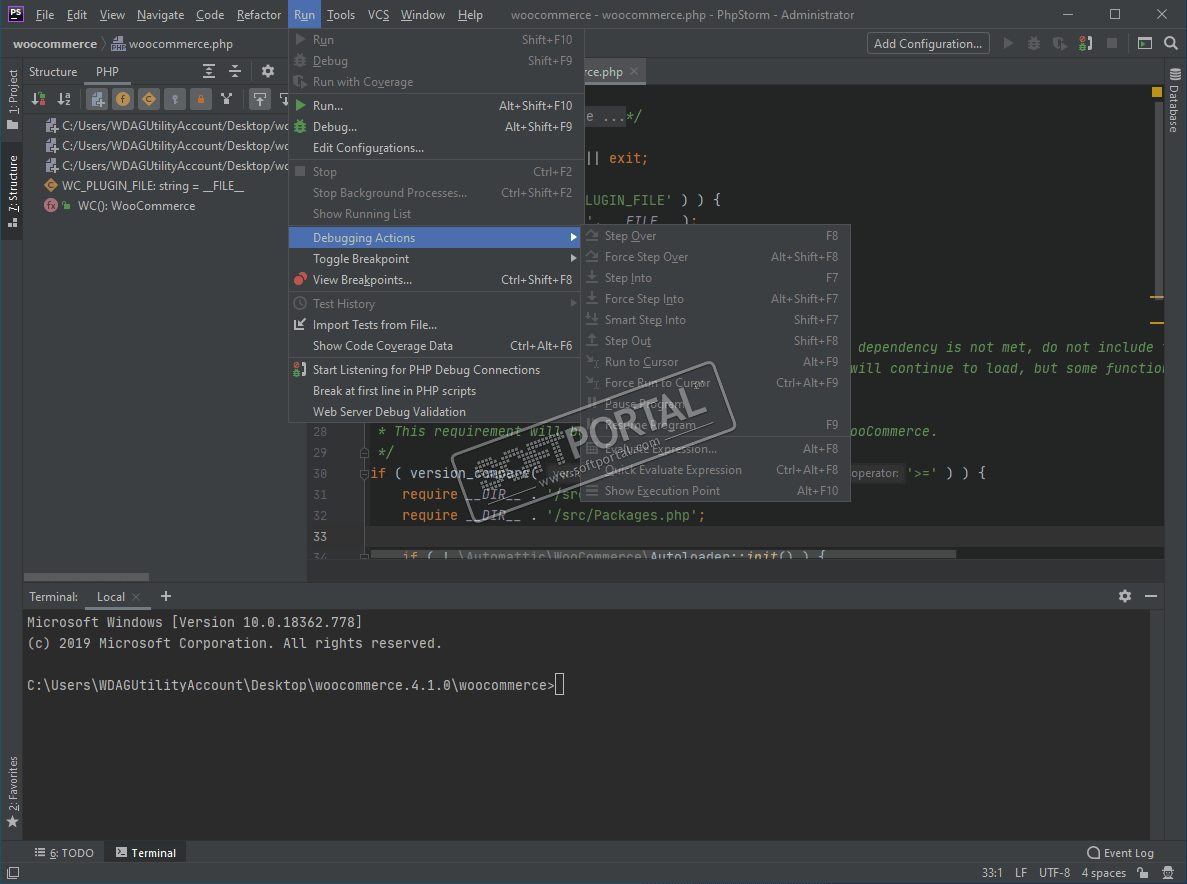Screen dimensions: 1187x884
Task: Toggle Show Includes filter in Structure toolbar
Action: [x=97, y=98]
